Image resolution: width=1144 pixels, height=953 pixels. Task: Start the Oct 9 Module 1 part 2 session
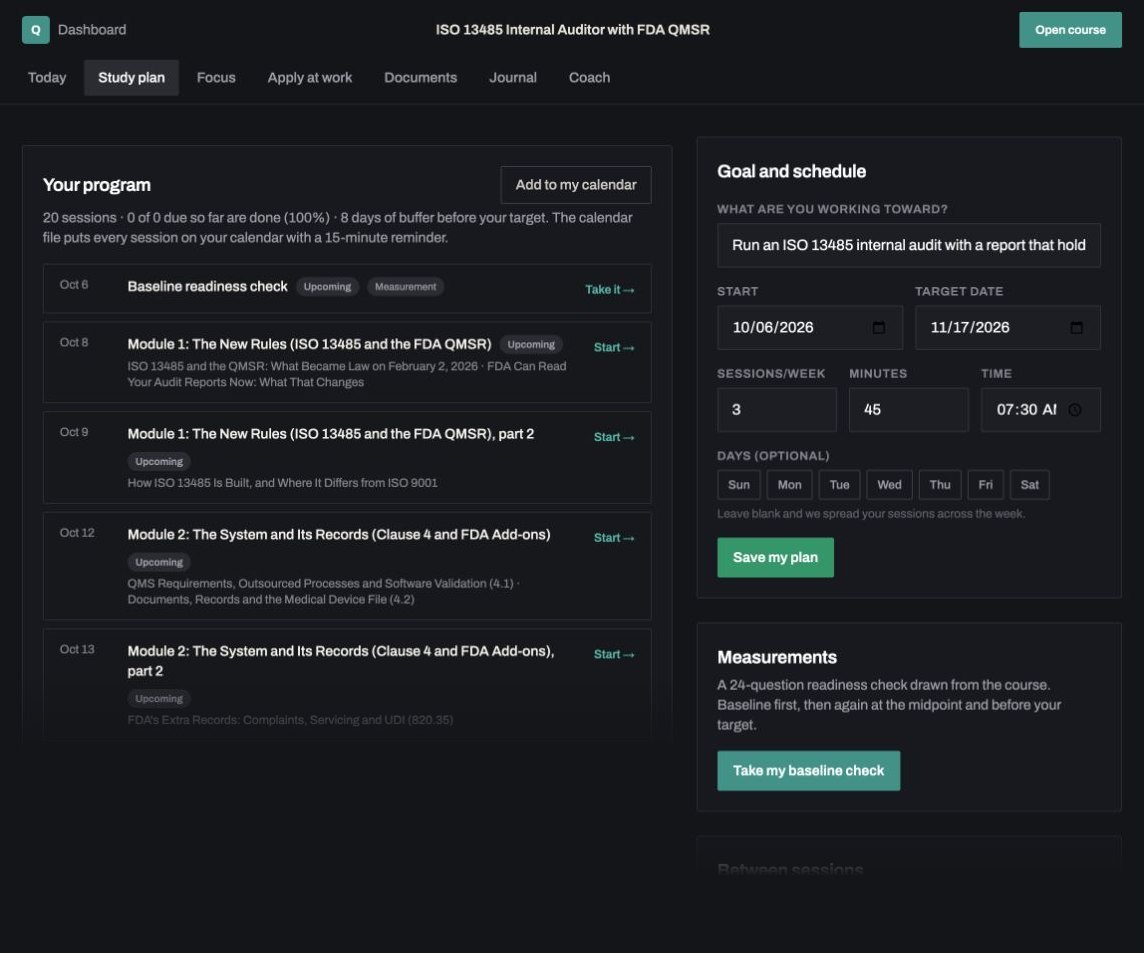614,437
